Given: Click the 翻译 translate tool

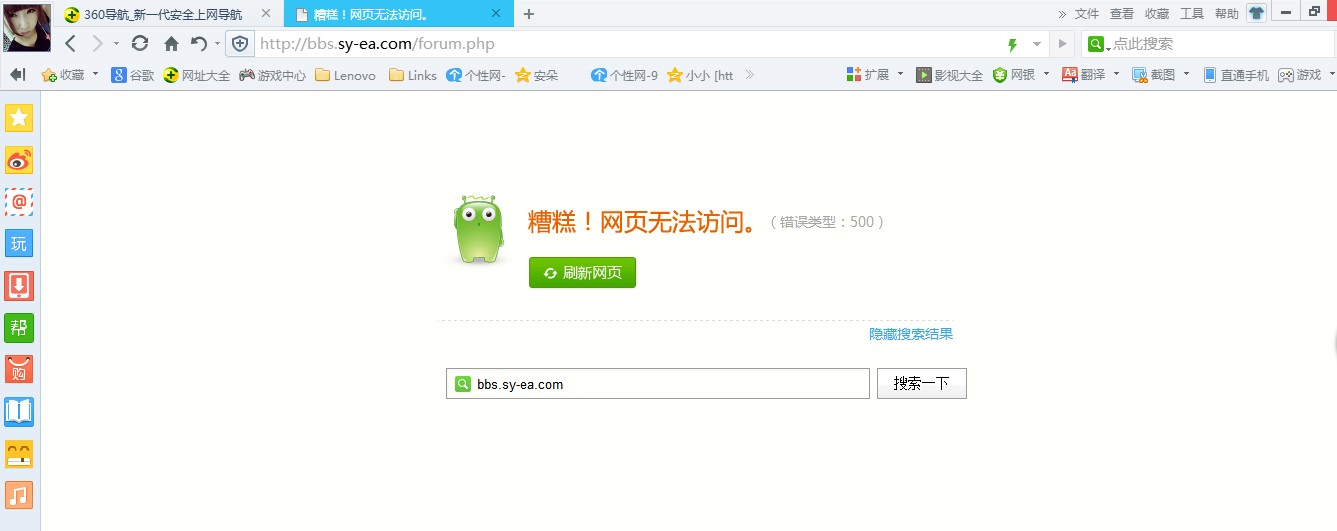Looking at the screenshot, I should point(1083,75).
